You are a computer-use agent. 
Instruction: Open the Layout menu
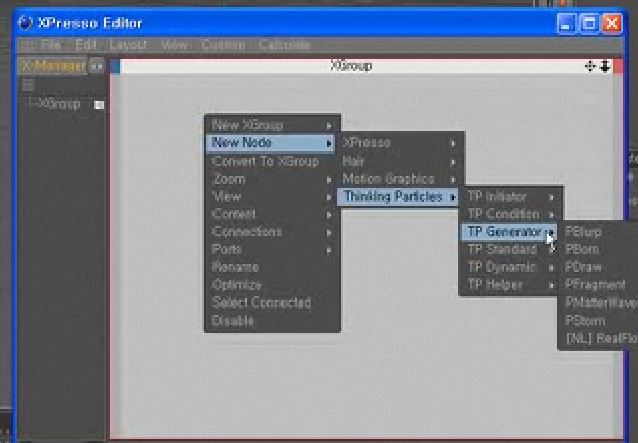[128, 44]
